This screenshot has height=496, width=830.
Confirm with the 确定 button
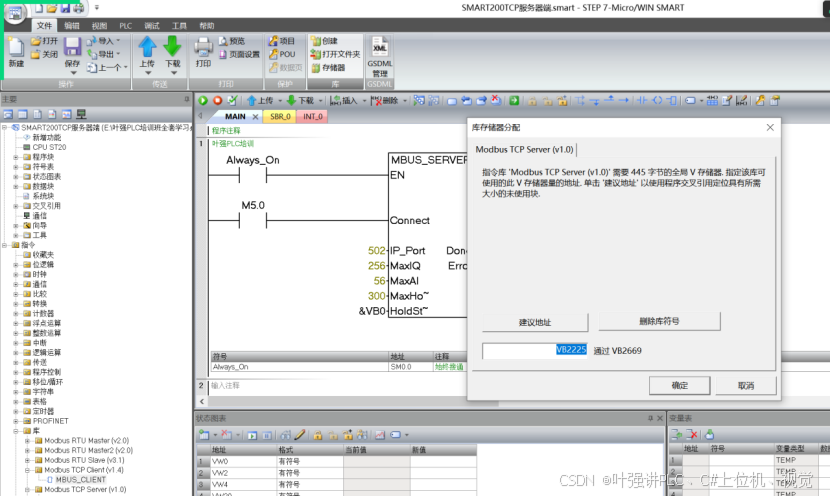click(x=680, y=385)
